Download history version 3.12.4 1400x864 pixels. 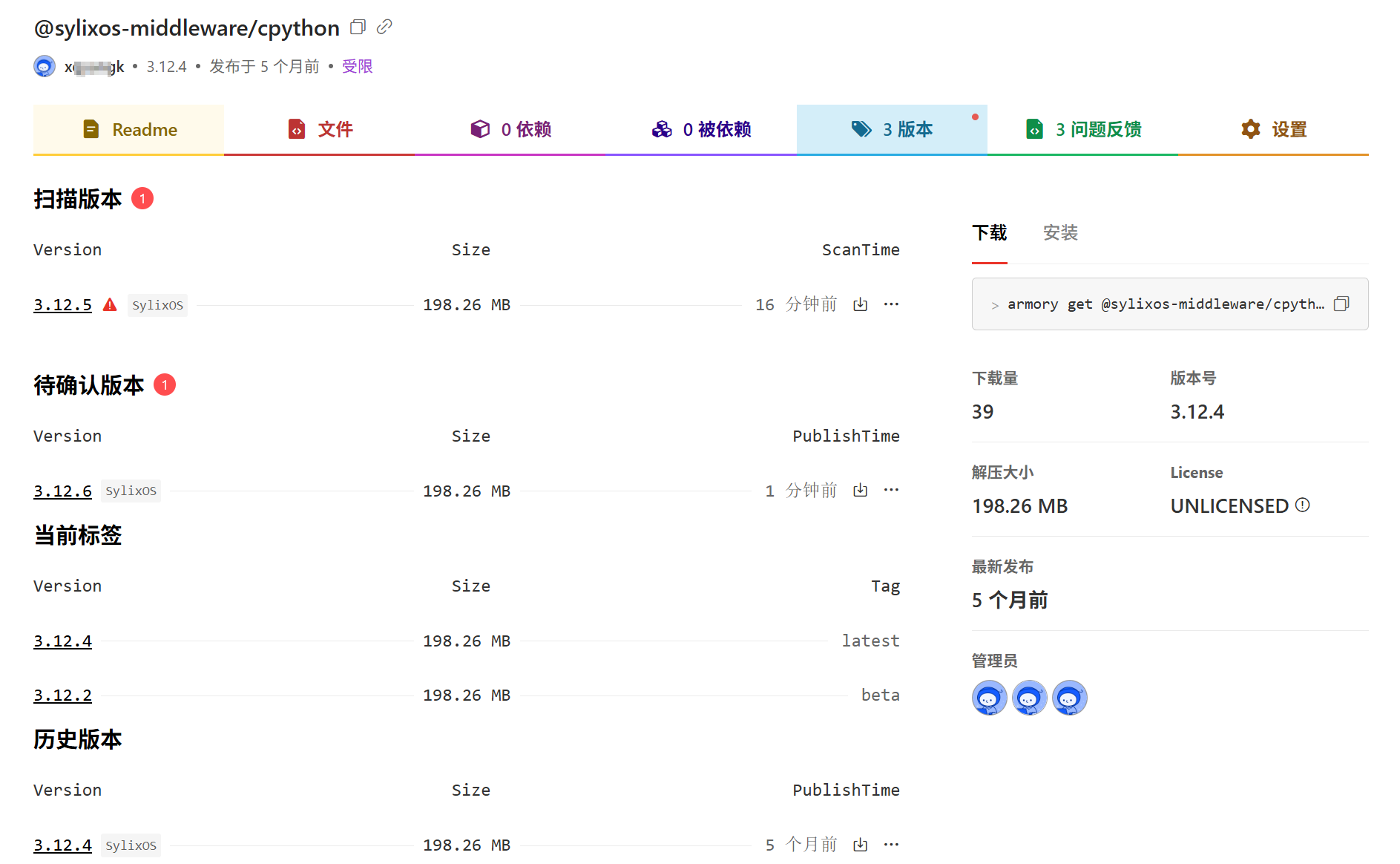point(860,845)
